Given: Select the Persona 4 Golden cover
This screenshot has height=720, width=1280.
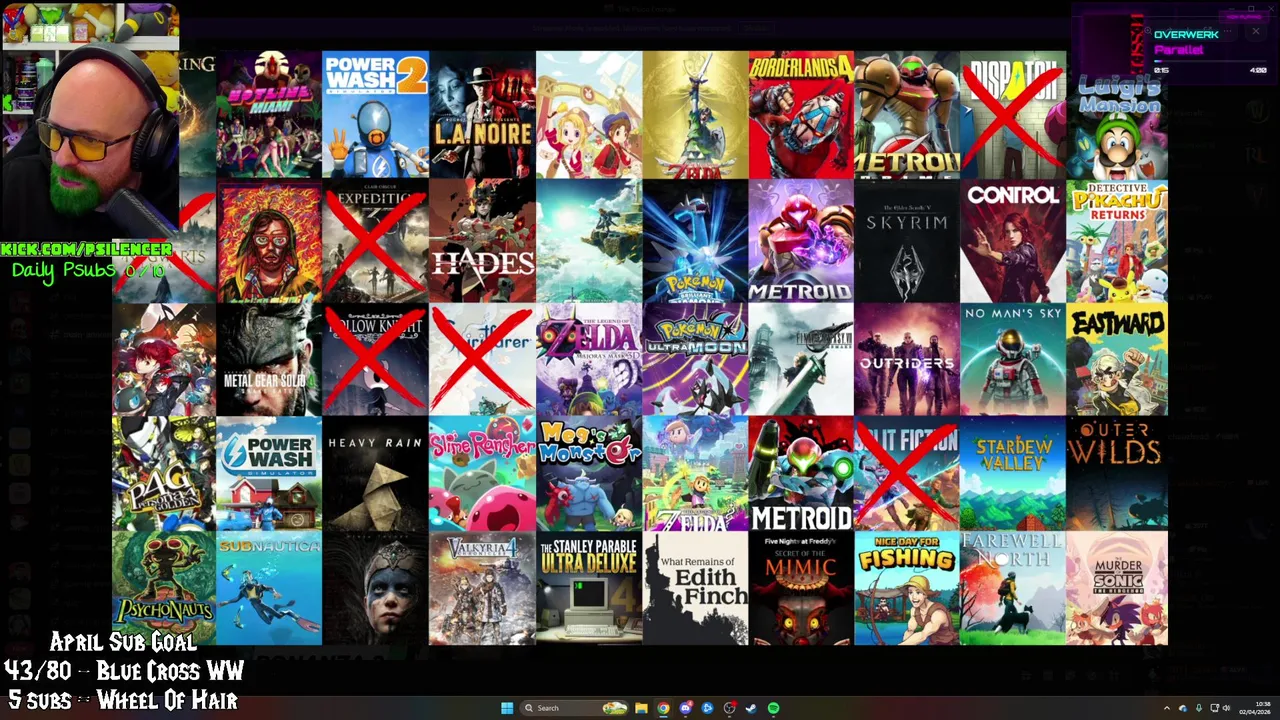Looking at the screenshot, I should click(x=164, y=473).
